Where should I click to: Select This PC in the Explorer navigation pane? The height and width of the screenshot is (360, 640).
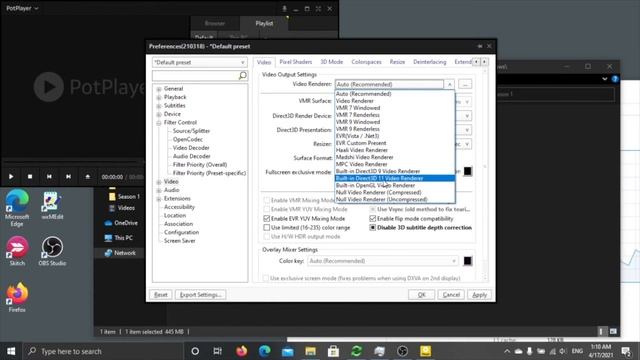[118, 238]
